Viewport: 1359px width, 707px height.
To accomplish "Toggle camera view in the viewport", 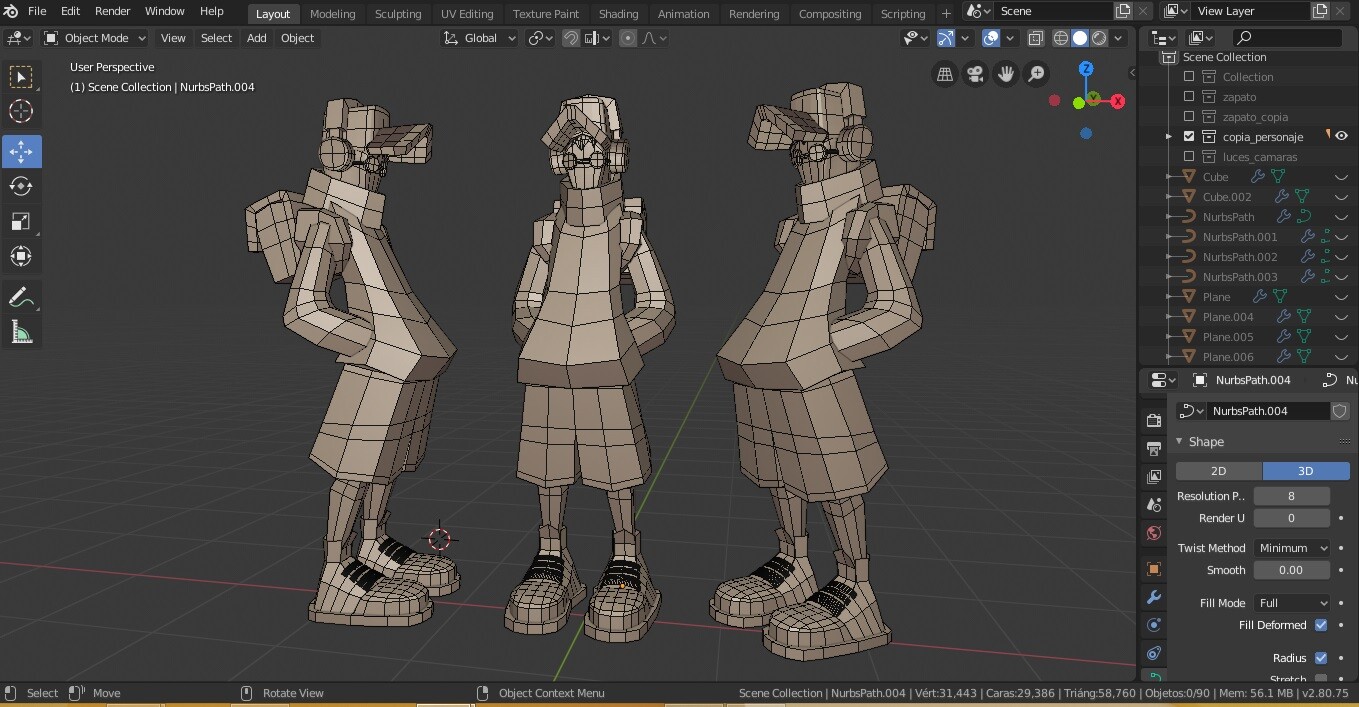I will pos(974,74).
